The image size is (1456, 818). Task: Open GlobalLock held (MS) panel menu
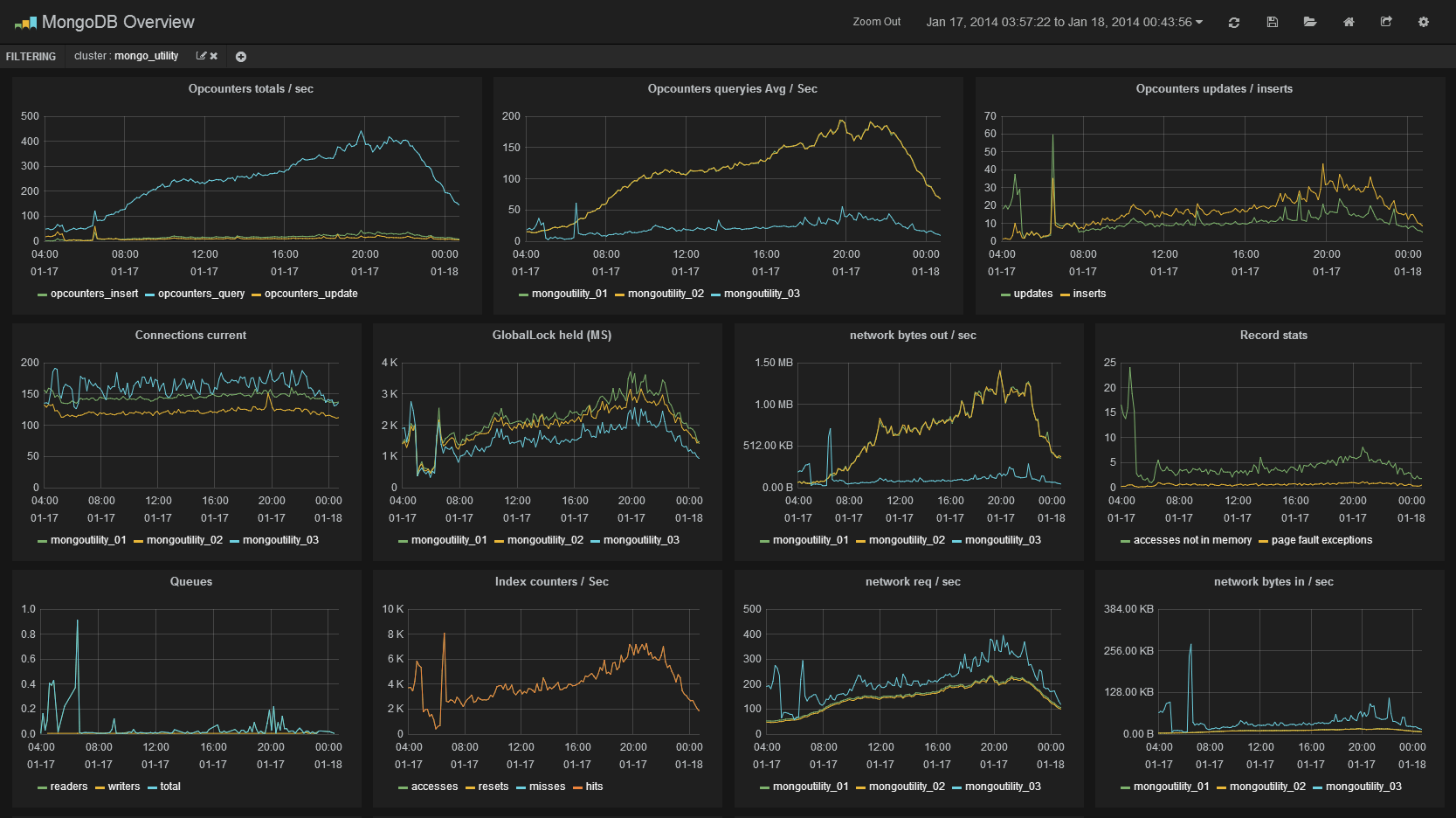pos(552,336)
